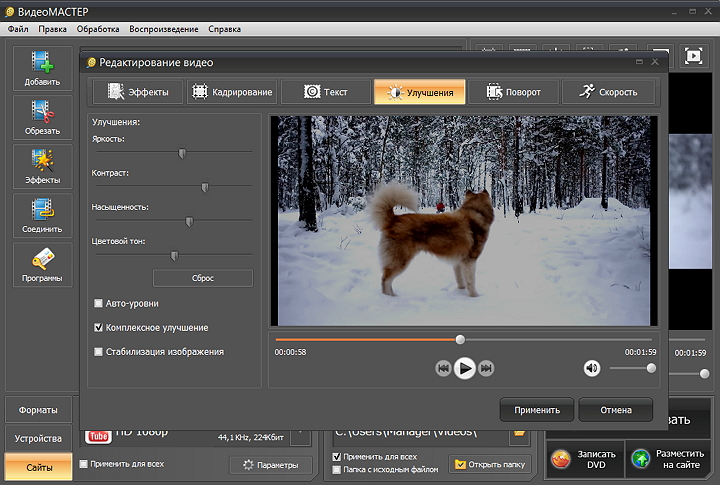
Task: Click main window blurred preview thumbnail
Action: click(x=690, y=201)
